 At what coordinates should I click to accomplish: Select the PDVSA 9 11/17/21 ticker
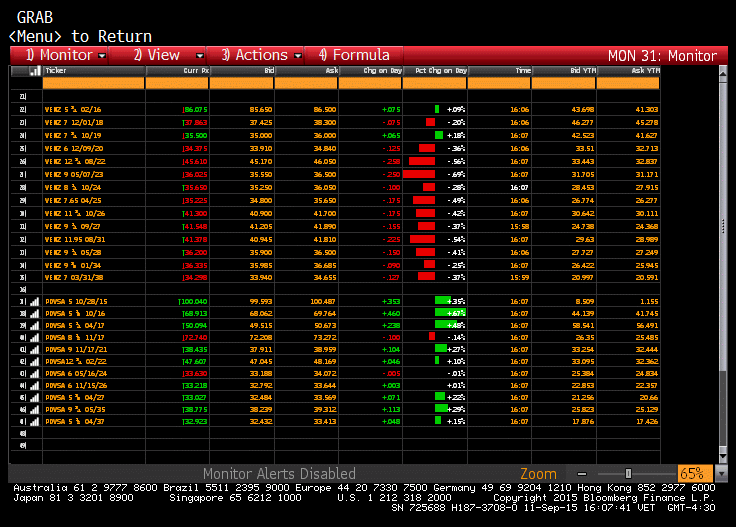pos(77,350)
